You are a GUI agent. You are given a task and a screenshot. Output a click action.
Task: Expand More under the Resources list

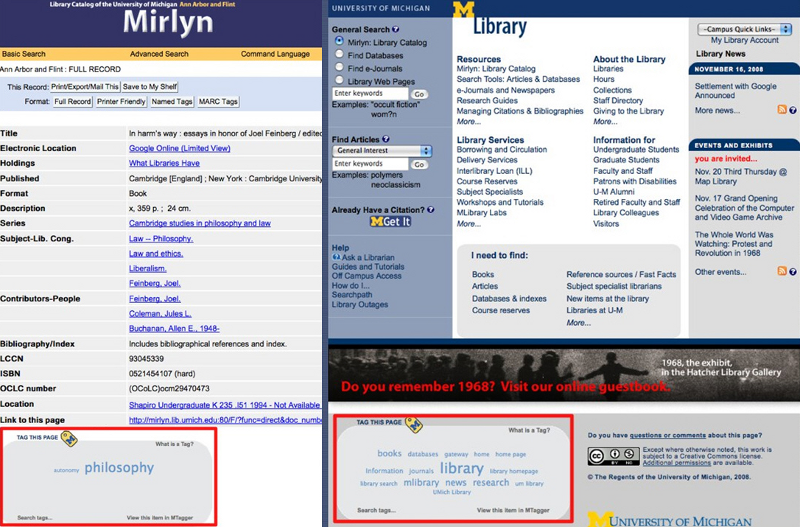coord(468,121)
